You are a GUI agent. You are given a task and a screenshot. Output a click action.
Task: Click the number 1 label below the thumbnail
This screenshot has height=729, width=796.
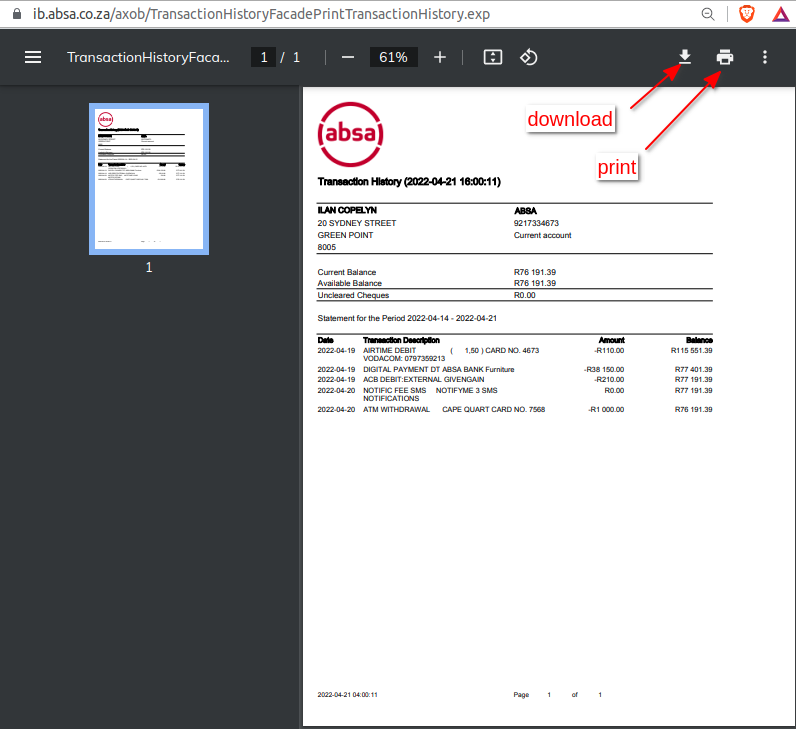pyautogui.click(x=149, y=268)
